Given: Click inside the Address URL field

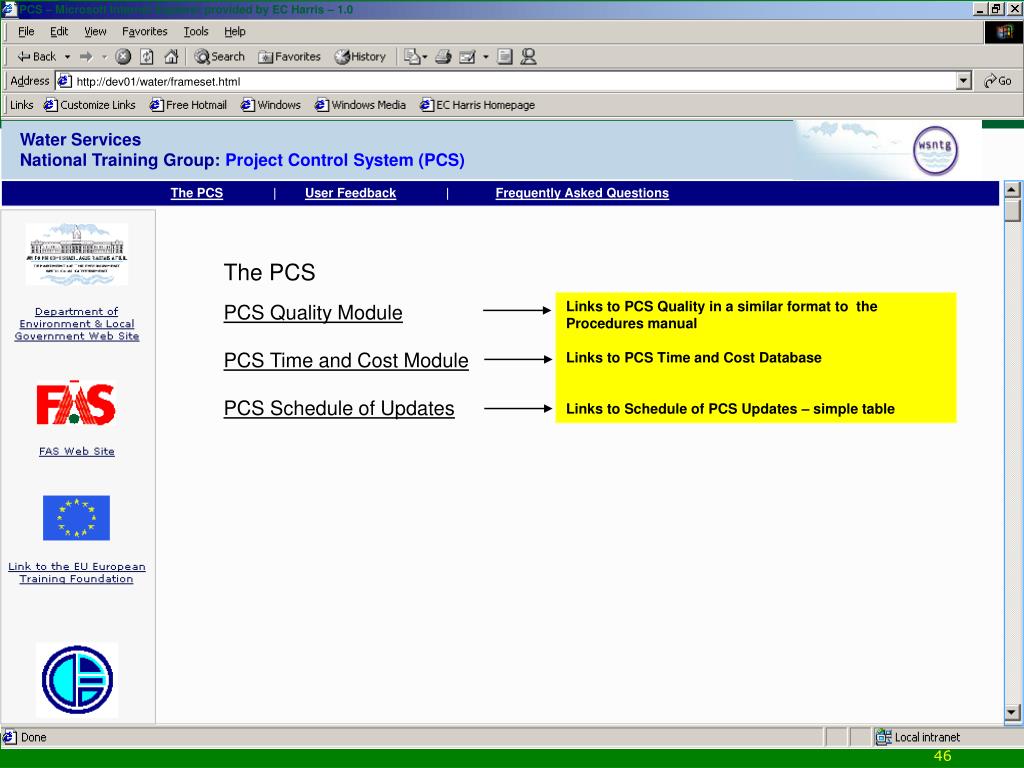Looking at the screenshot, I should coord(500,81).
